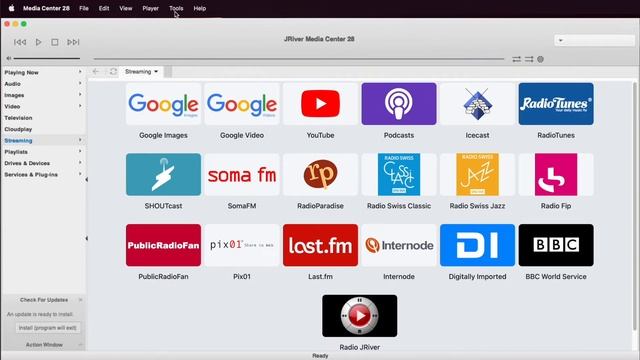This screenshot has width=640, height=360.
Task: Launch the Radio JRiver tile
Action: (x=360, y=316)
